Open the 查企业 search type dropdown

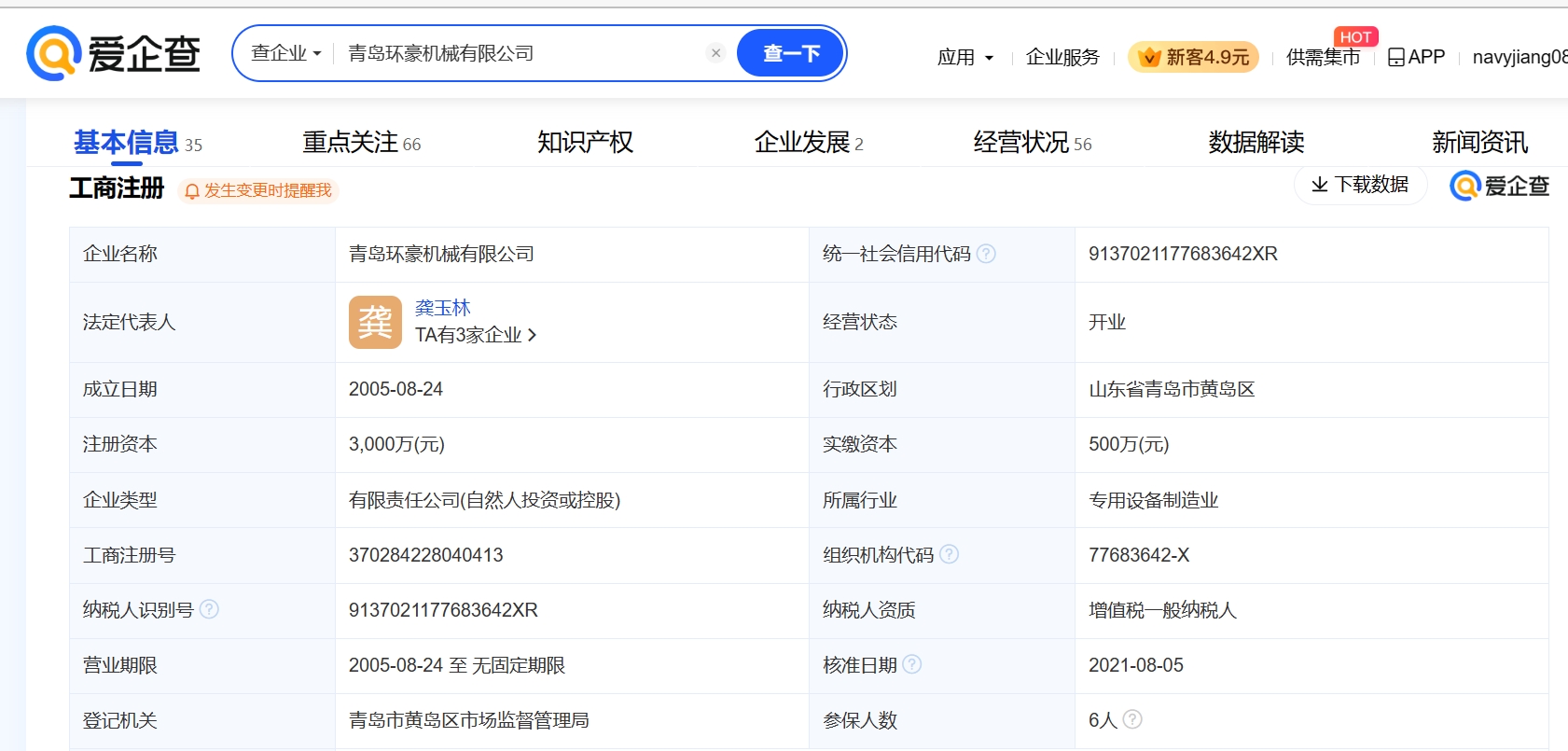285,53
